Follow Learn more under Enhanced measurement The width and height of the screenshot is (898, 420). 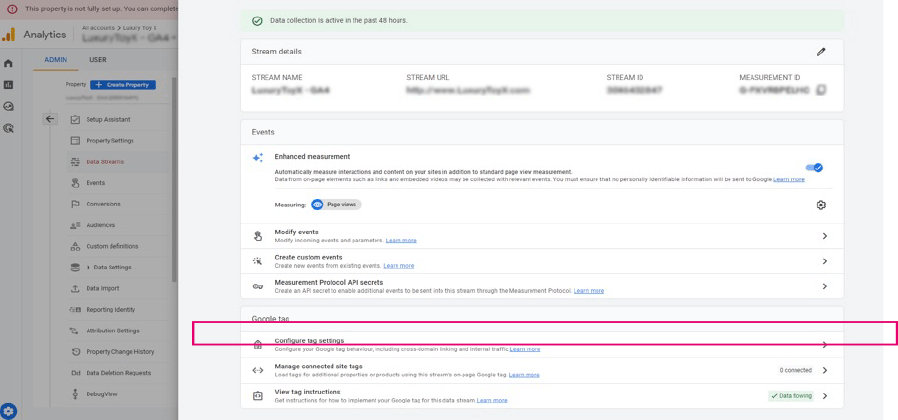pos(789,179)
